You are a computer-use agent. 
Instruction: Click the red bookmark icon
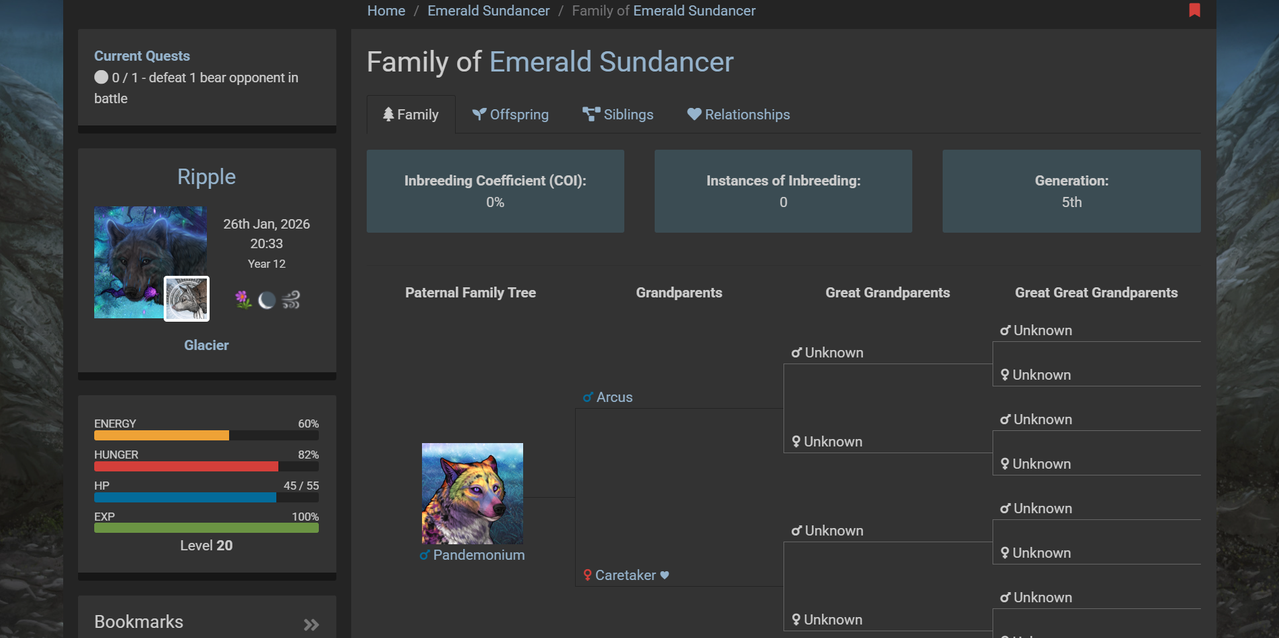(x=1194, y=10)
